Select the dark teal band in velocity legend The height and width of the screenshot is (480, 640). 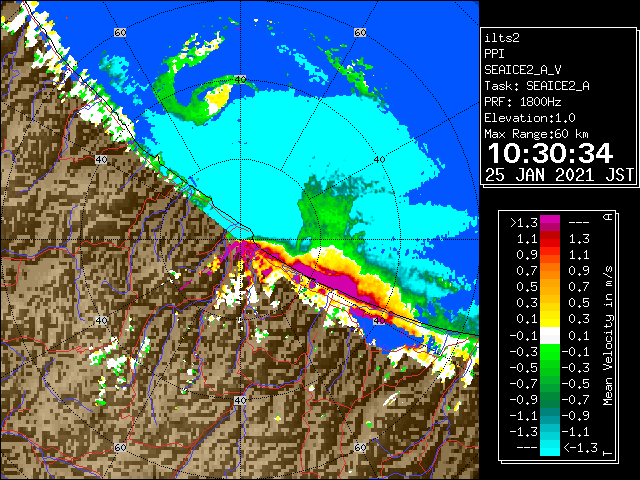550,416
